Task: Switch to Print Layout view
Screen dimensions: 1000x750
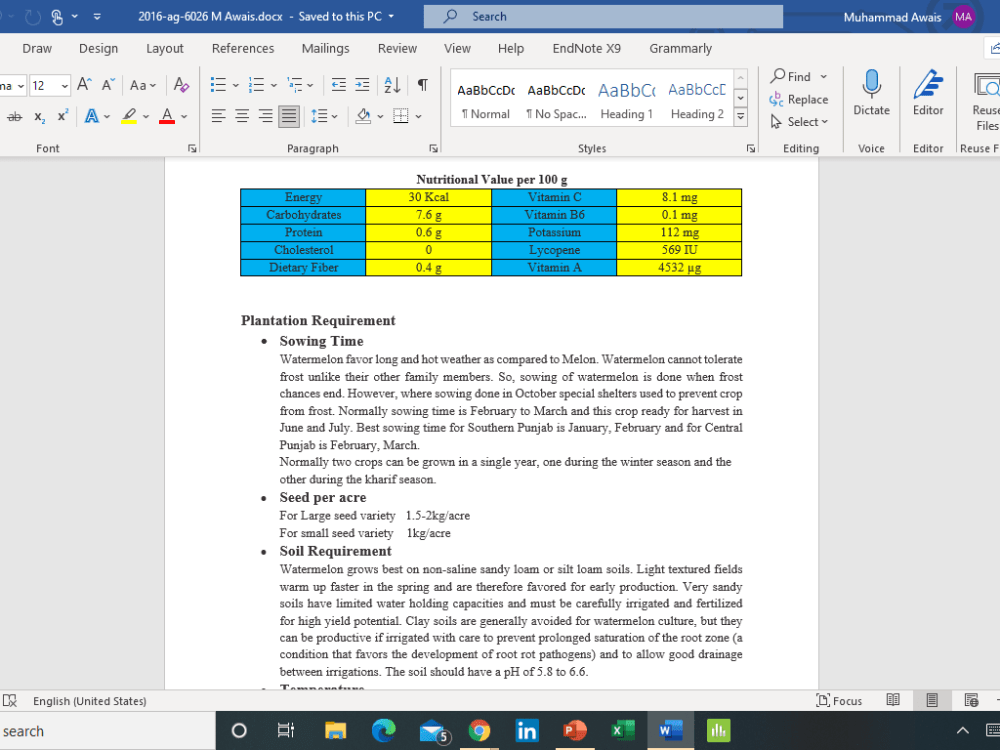Action: pyautogui.click(x=932, y=700)
